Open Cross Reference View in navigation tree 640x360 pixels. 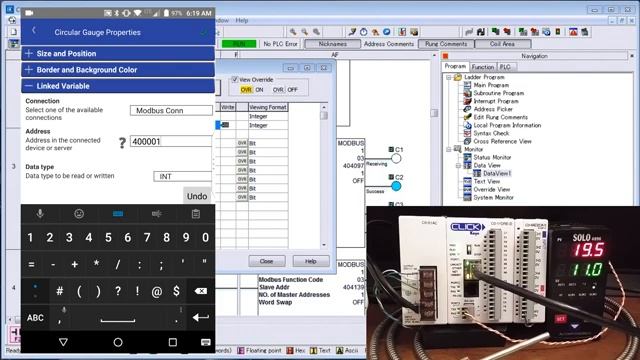[502, 141]
